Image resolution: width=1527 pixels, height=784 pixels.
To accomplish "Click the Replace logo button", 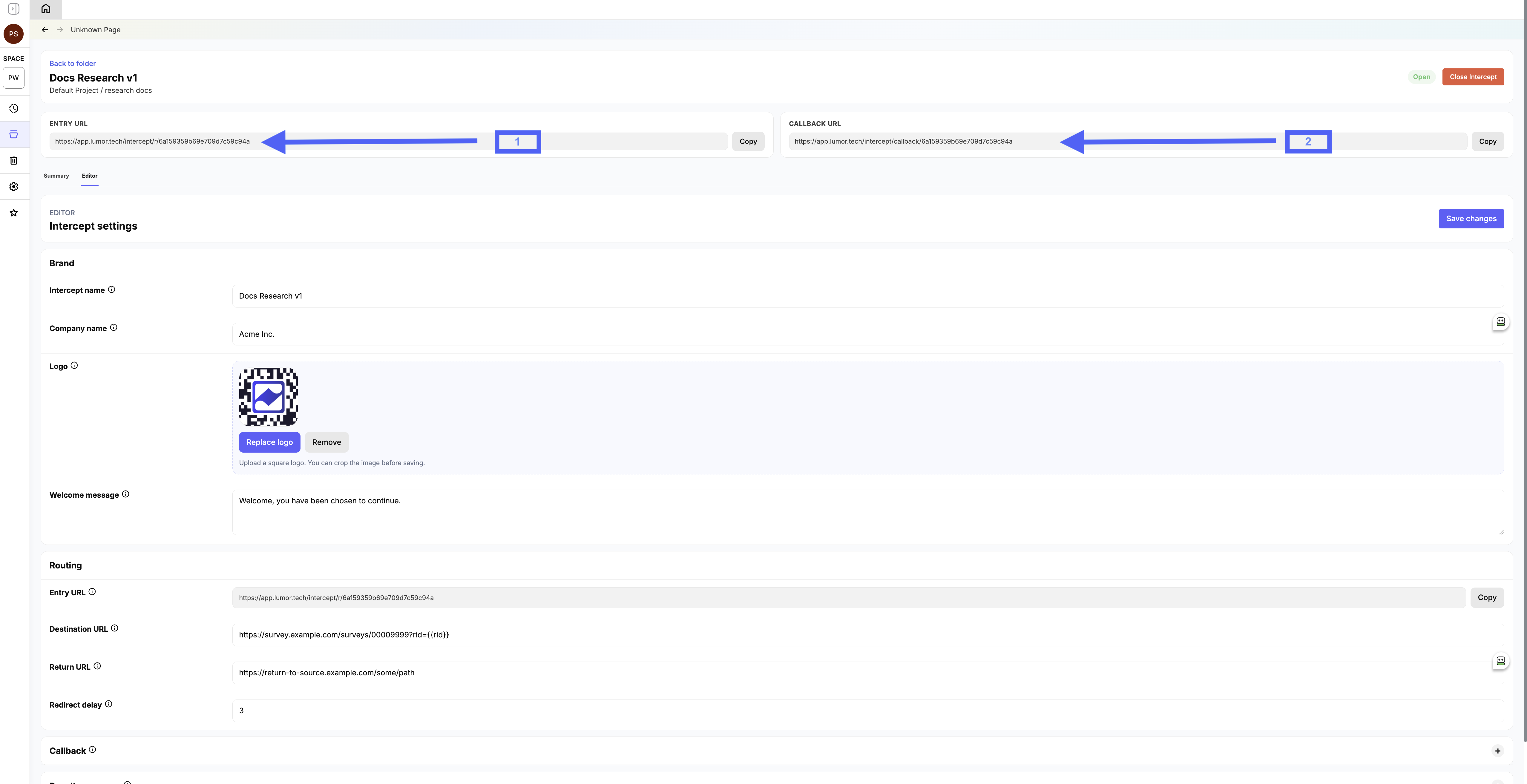I will click(270, 442).
